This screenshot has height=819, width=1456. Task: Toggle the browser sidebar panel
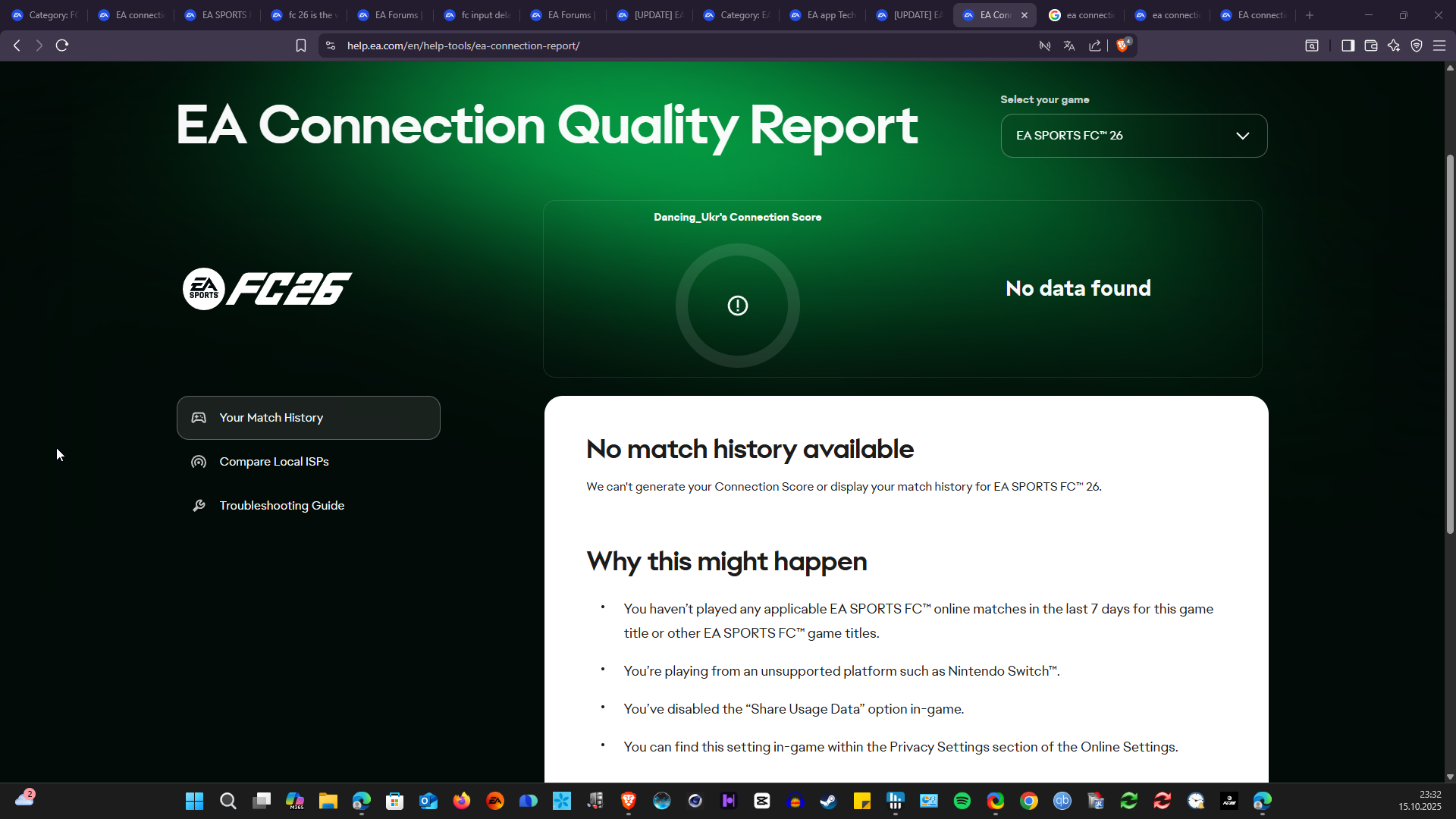click(1348, 45)
